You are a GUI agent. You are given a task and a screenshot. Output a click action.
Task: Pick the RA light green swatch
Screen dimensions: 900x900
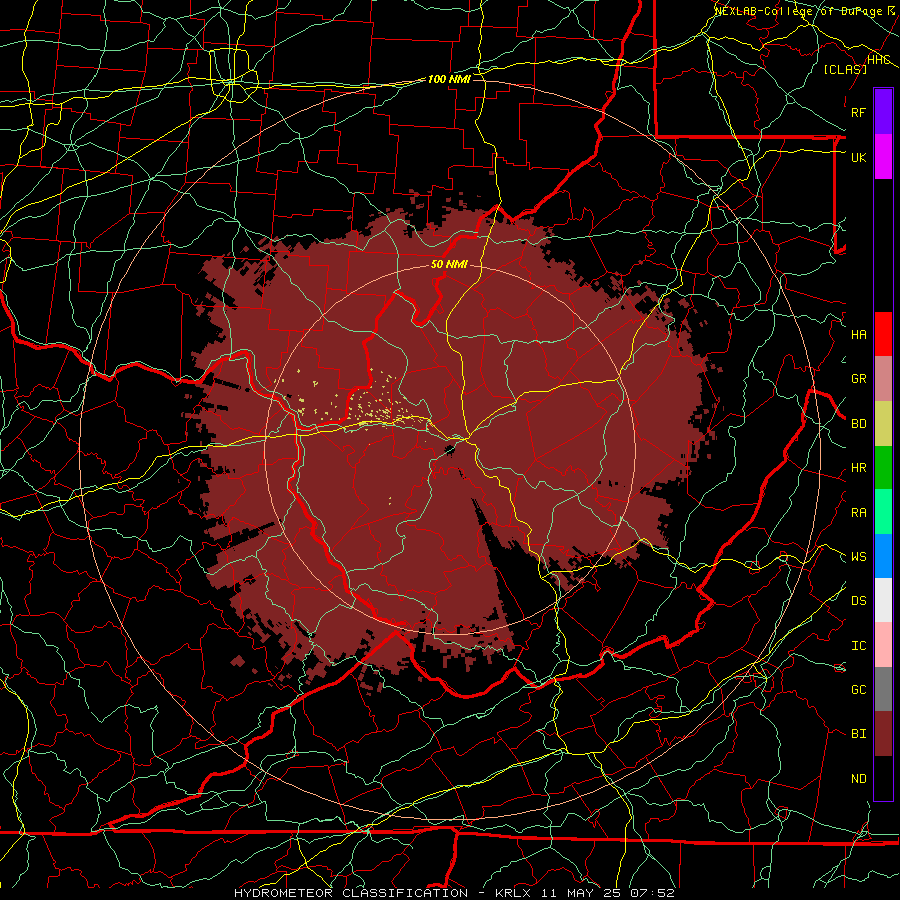(x=883, y=512)
